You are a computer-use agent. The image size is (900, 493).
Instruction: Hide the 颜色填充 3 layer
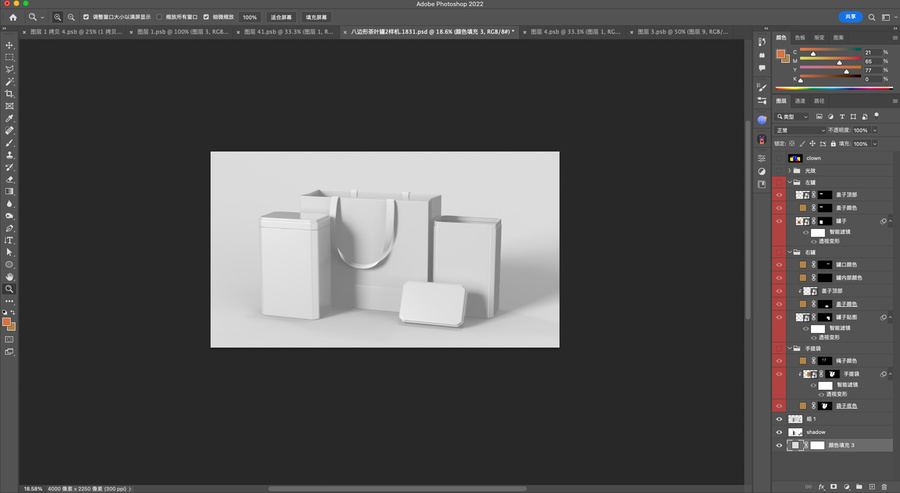(779, 445)
